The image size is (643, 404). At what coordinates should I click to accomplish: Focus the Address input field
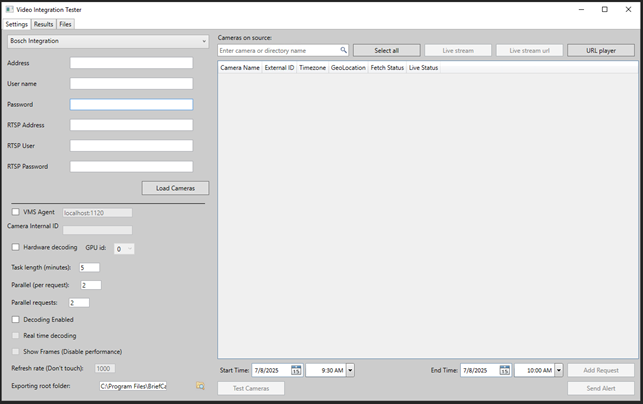click(x=131, y=63)
